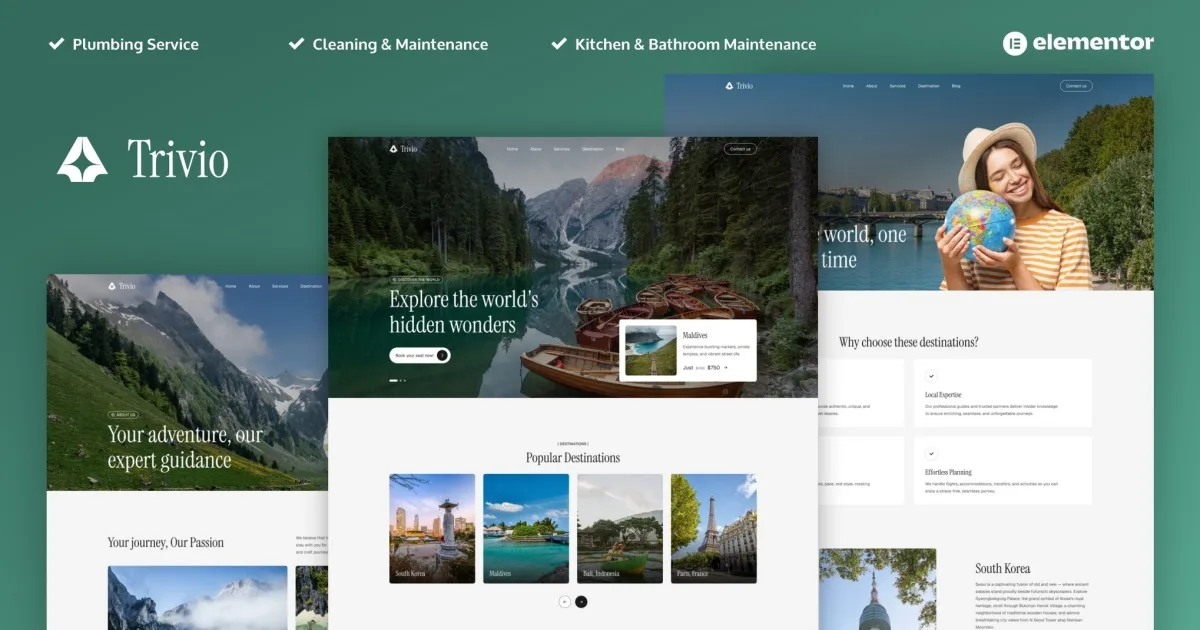Click Maldives thumbnail image in hero card
Viewport: 1200px width, 630px height.
pyautogui.click(x=650, y=350)
